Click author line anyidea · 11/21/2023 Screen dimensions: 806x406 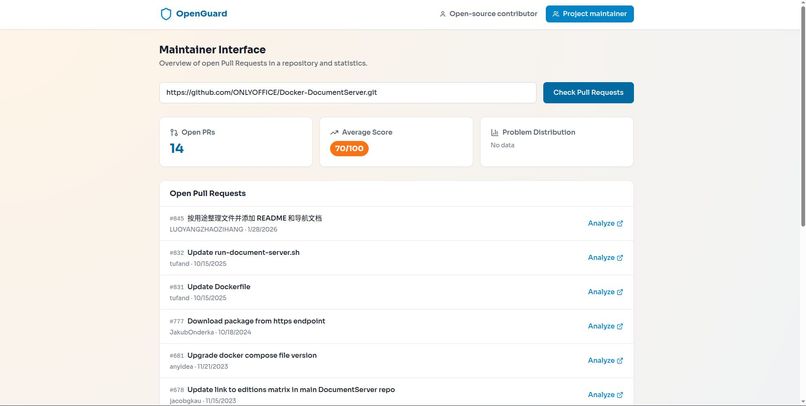pos(198,367)
